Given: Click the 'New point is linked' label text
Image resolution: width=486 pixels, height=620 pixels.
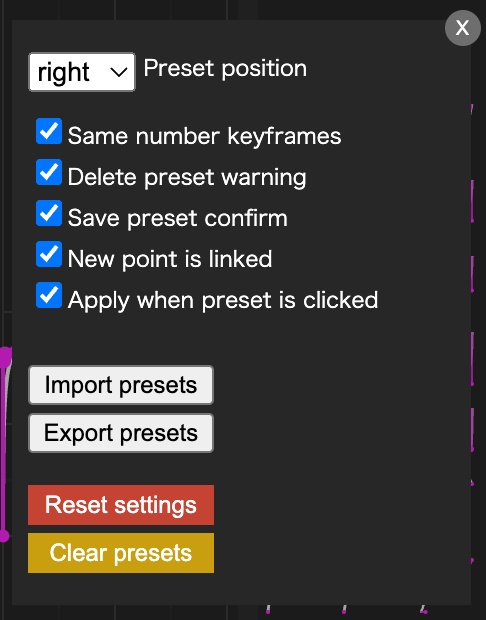Looking at the screenshot, I should (170, 259).
